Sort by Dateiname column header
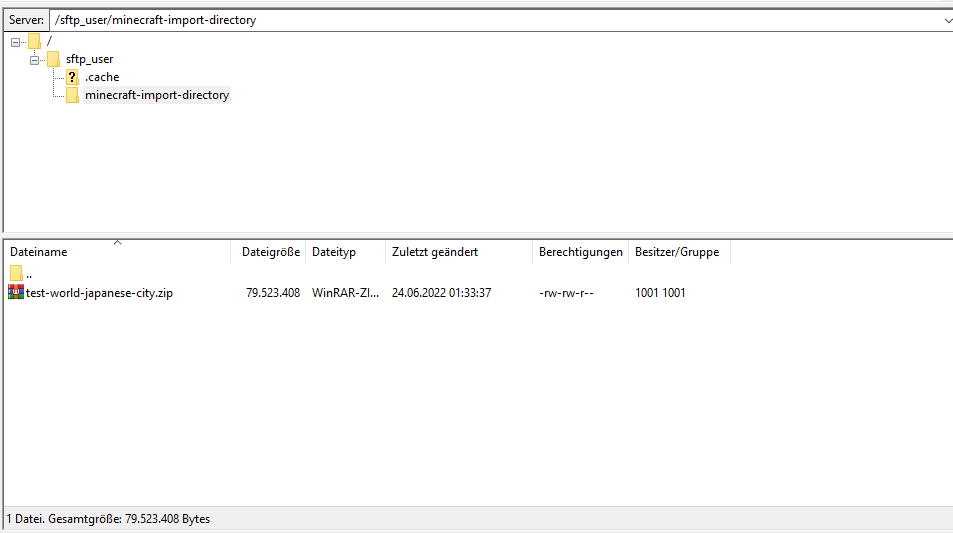 click(39, 252)
